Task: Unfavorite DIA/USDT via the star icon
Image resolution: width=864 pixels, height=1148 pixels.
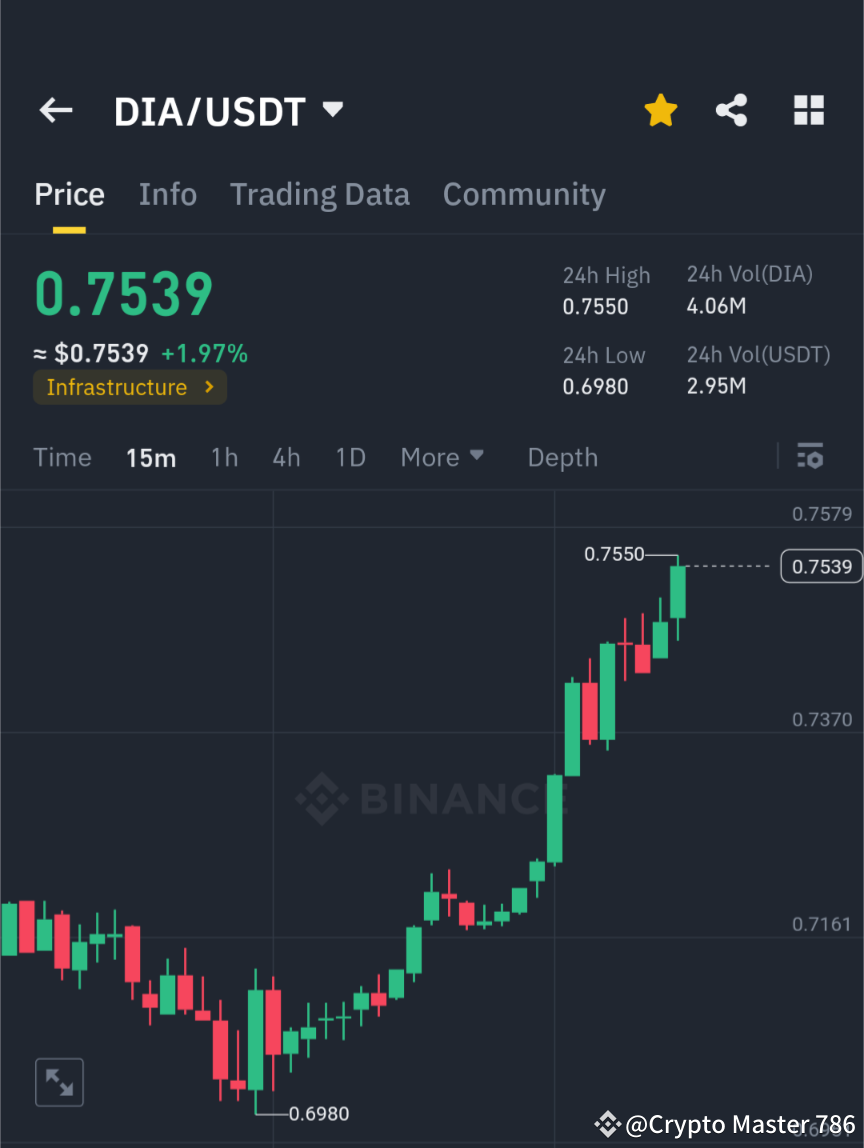Action: click(x=660, y=110)
